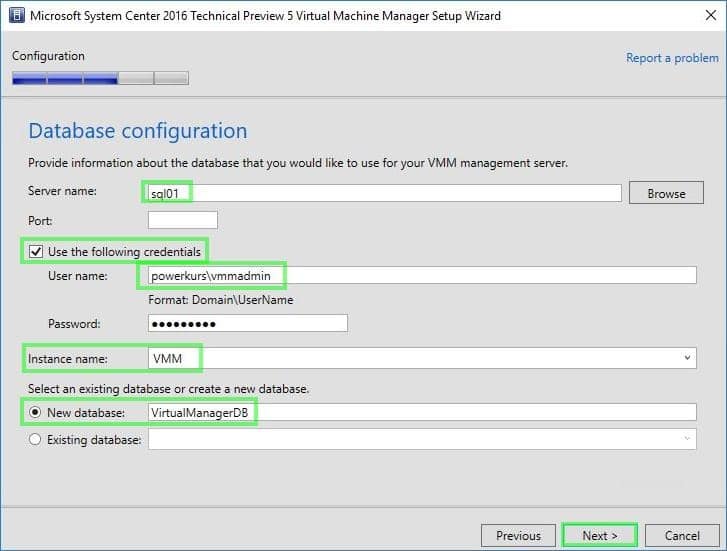Click the Port: label
The image size is (727, 551).
tap(40, 221)
